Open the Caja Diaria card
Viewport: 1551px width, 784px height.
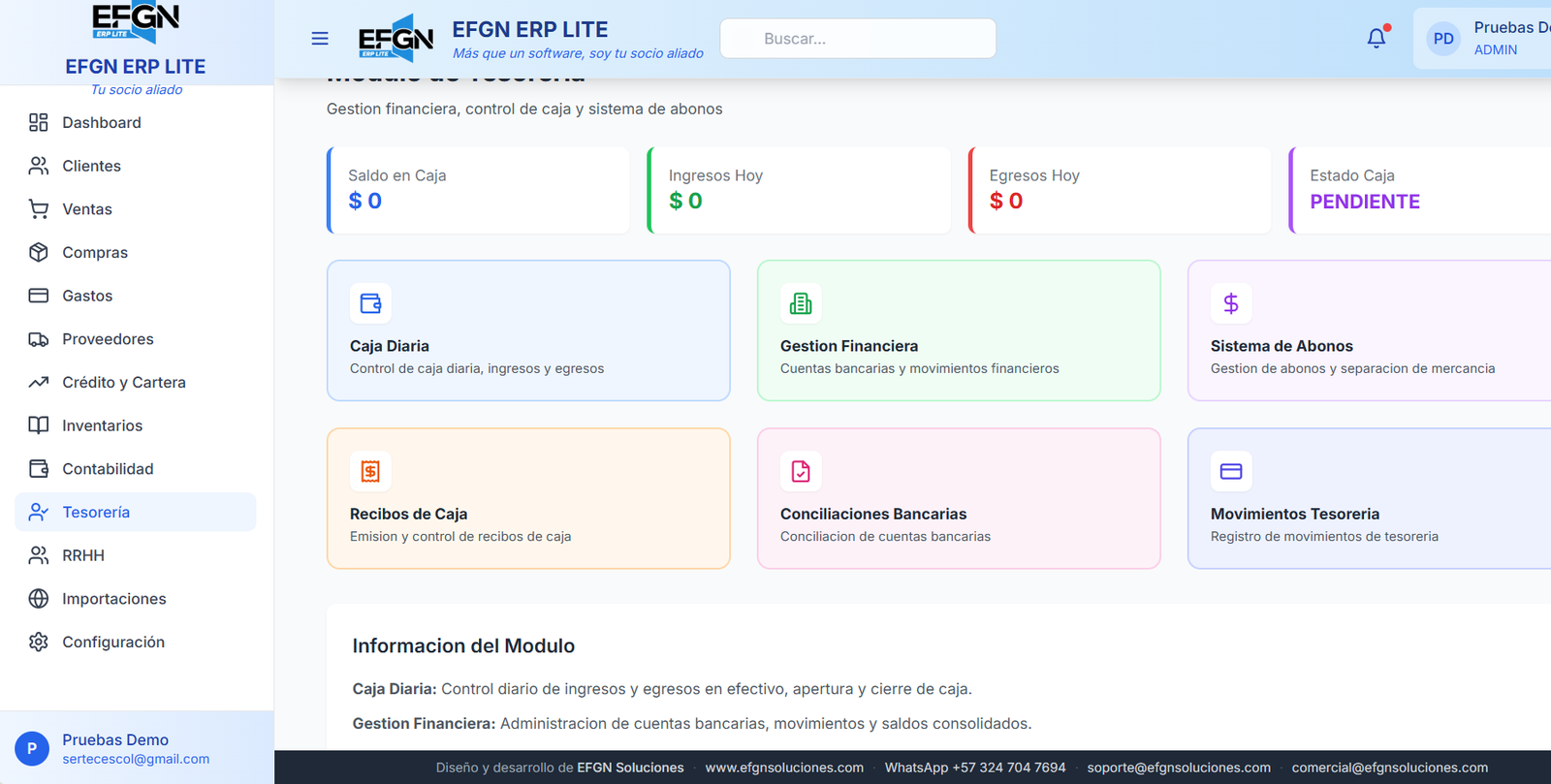tap(528, 330)
